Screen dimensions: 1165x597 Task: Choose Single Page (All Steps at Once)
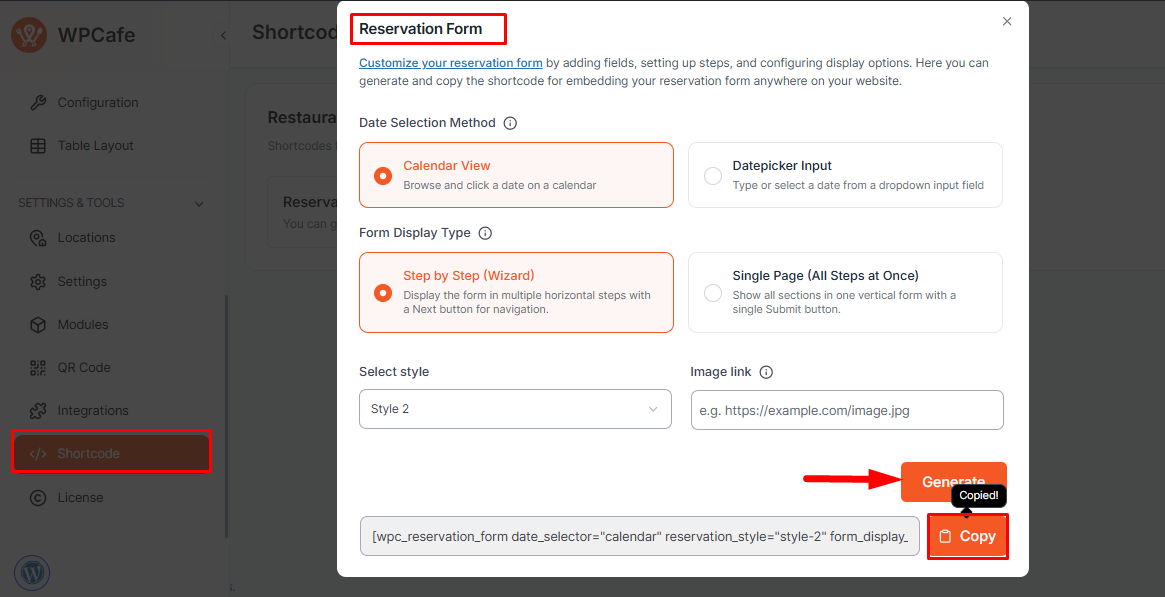click(713, 292)
